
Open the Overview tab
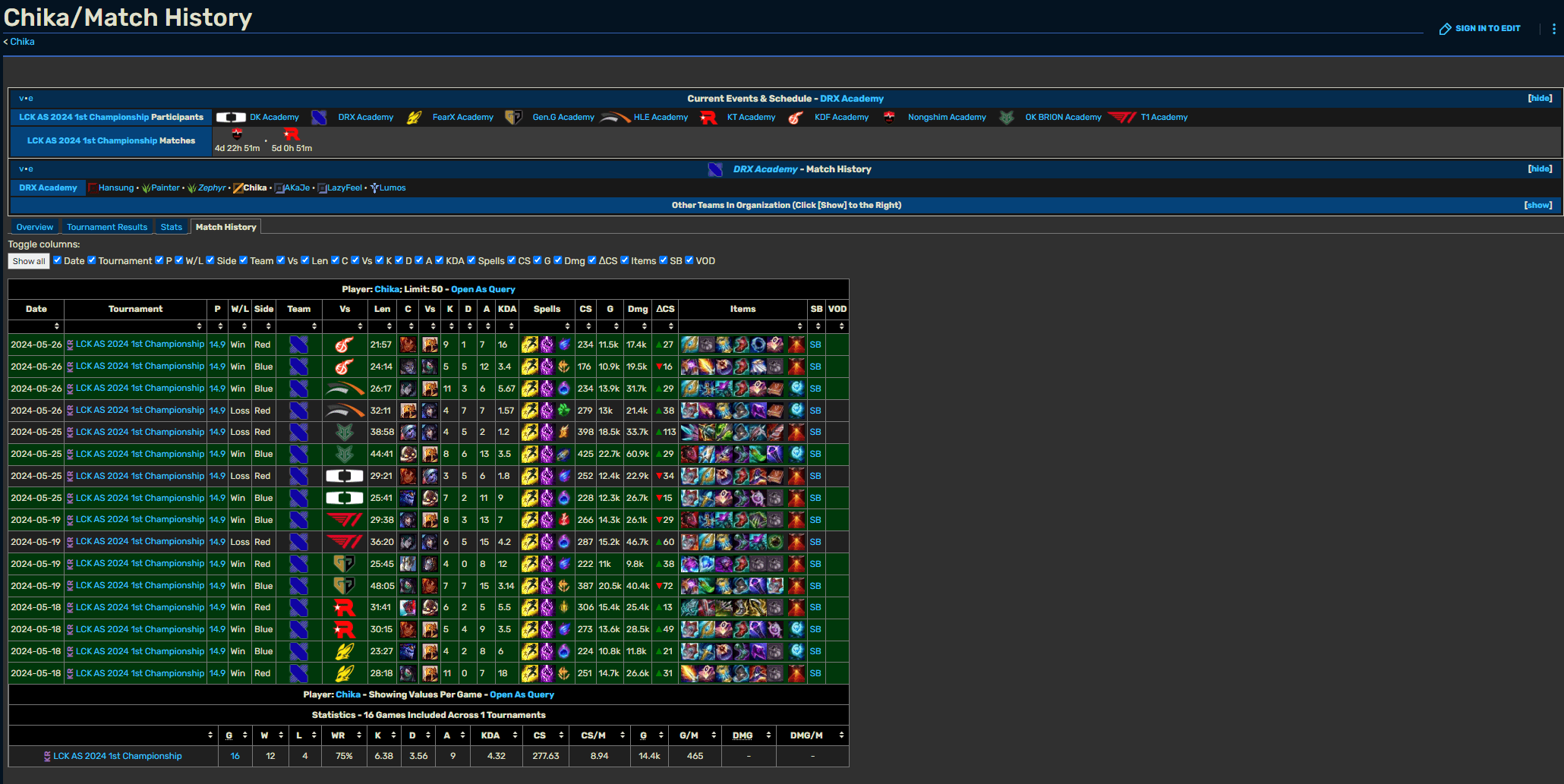click(x=35, y=227)
